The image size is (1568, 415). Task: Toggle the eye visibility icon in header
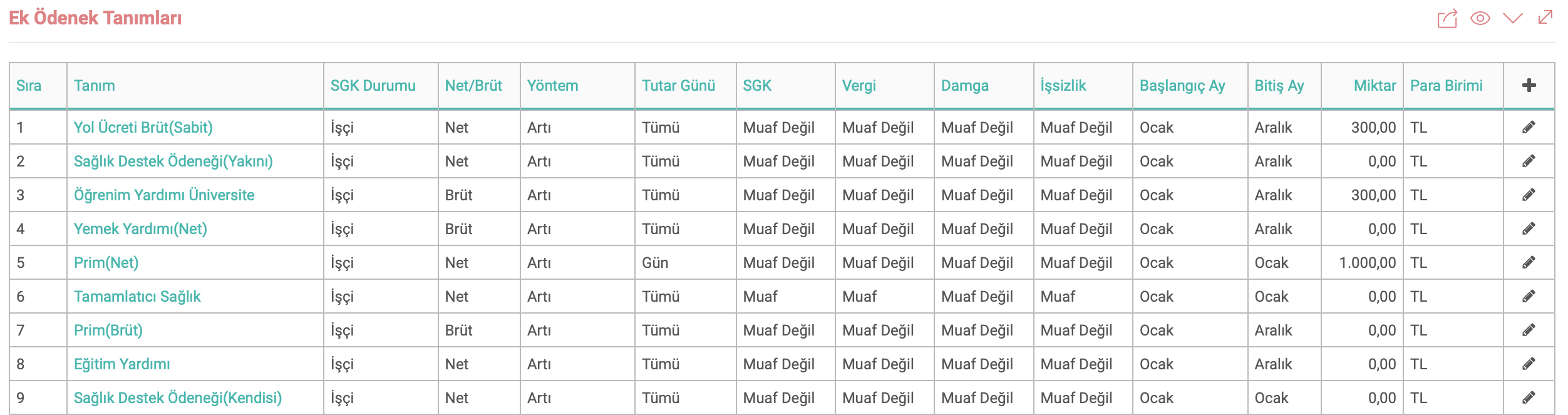(1480, 18)
